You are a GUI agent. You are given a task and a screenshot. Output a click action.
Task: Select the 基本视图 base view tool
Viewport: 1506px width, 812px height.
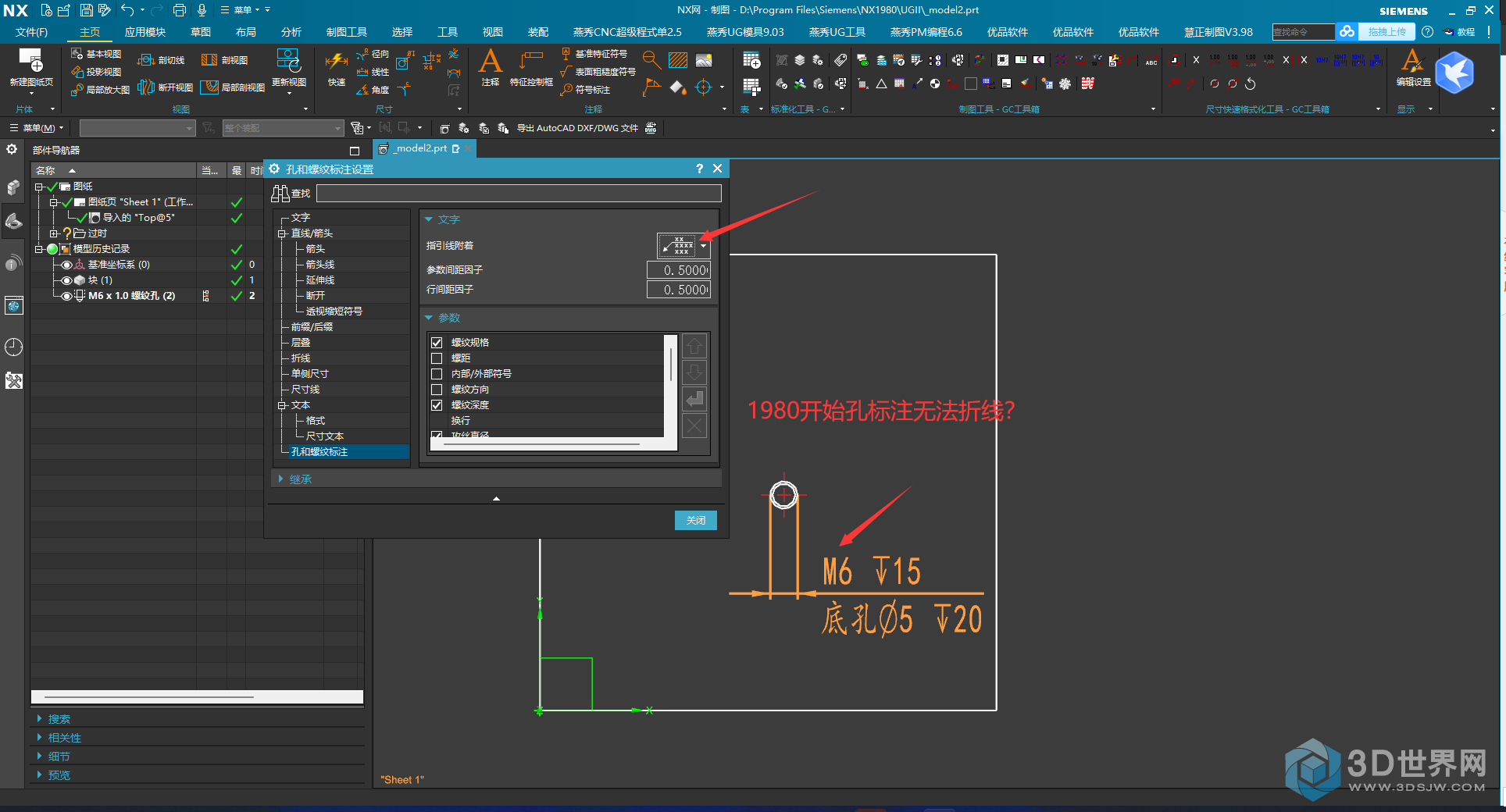coord(95,54)
